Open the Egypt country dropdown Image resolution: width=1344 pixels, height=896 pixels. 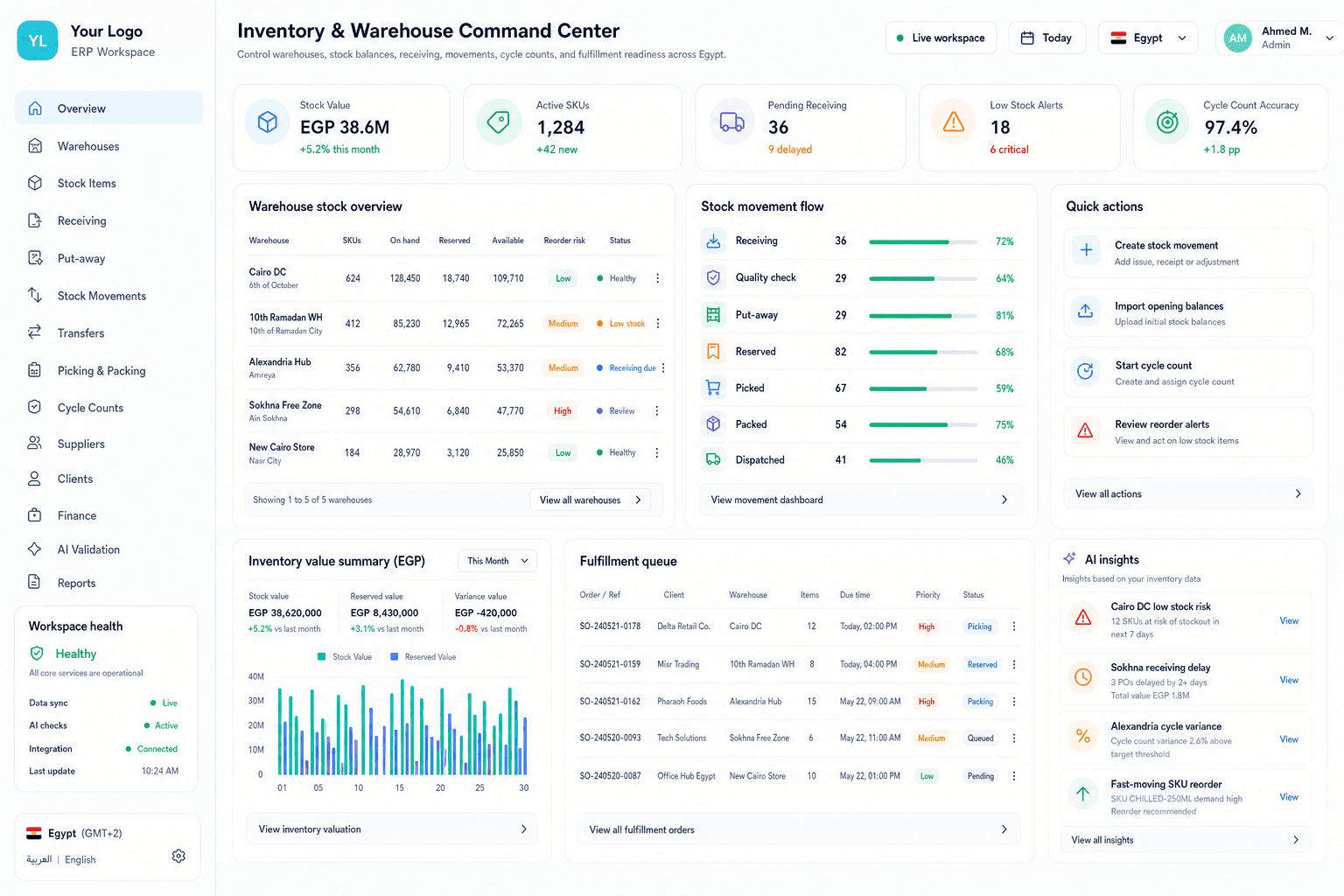pyautogui.click(x=1148, y=38)
